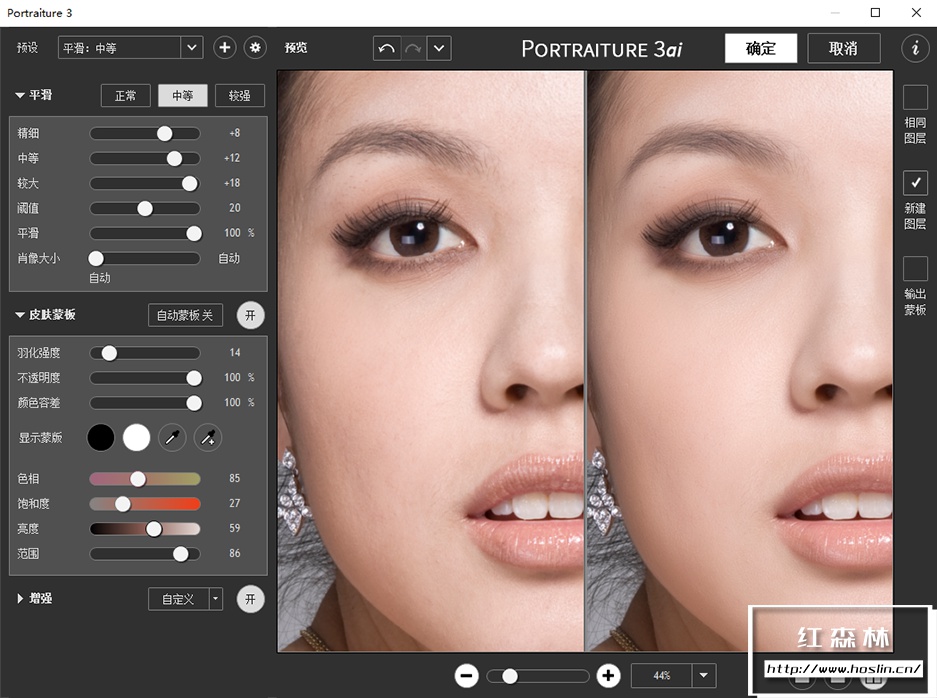Open preset settings gear icon
This screenshot has width=937, height=698.
tap(255, 48)
